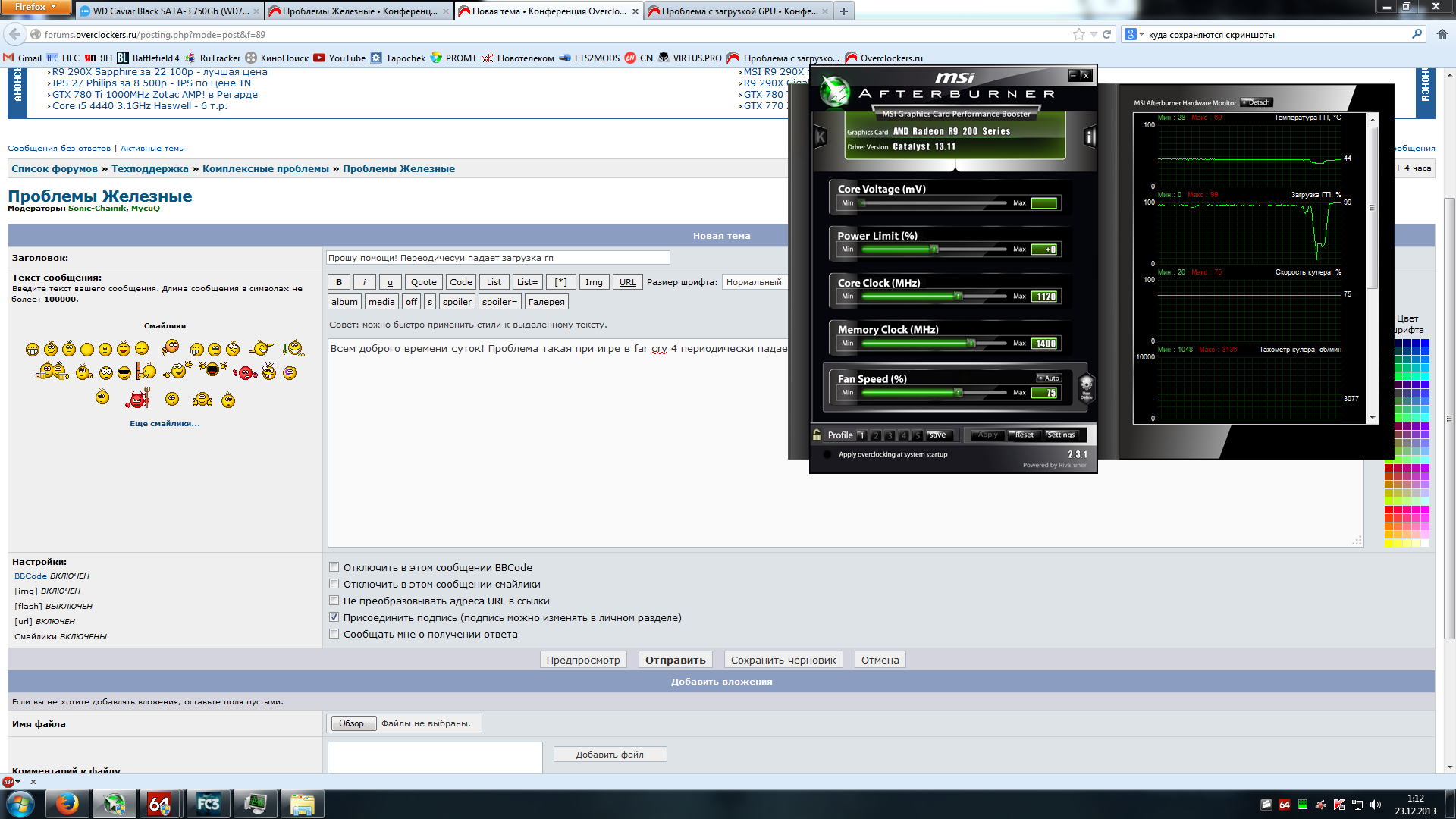This screenshot has width=1456, height=819.
Task: Click the Afterburner profile lock icon
Action: click(817, 435)
